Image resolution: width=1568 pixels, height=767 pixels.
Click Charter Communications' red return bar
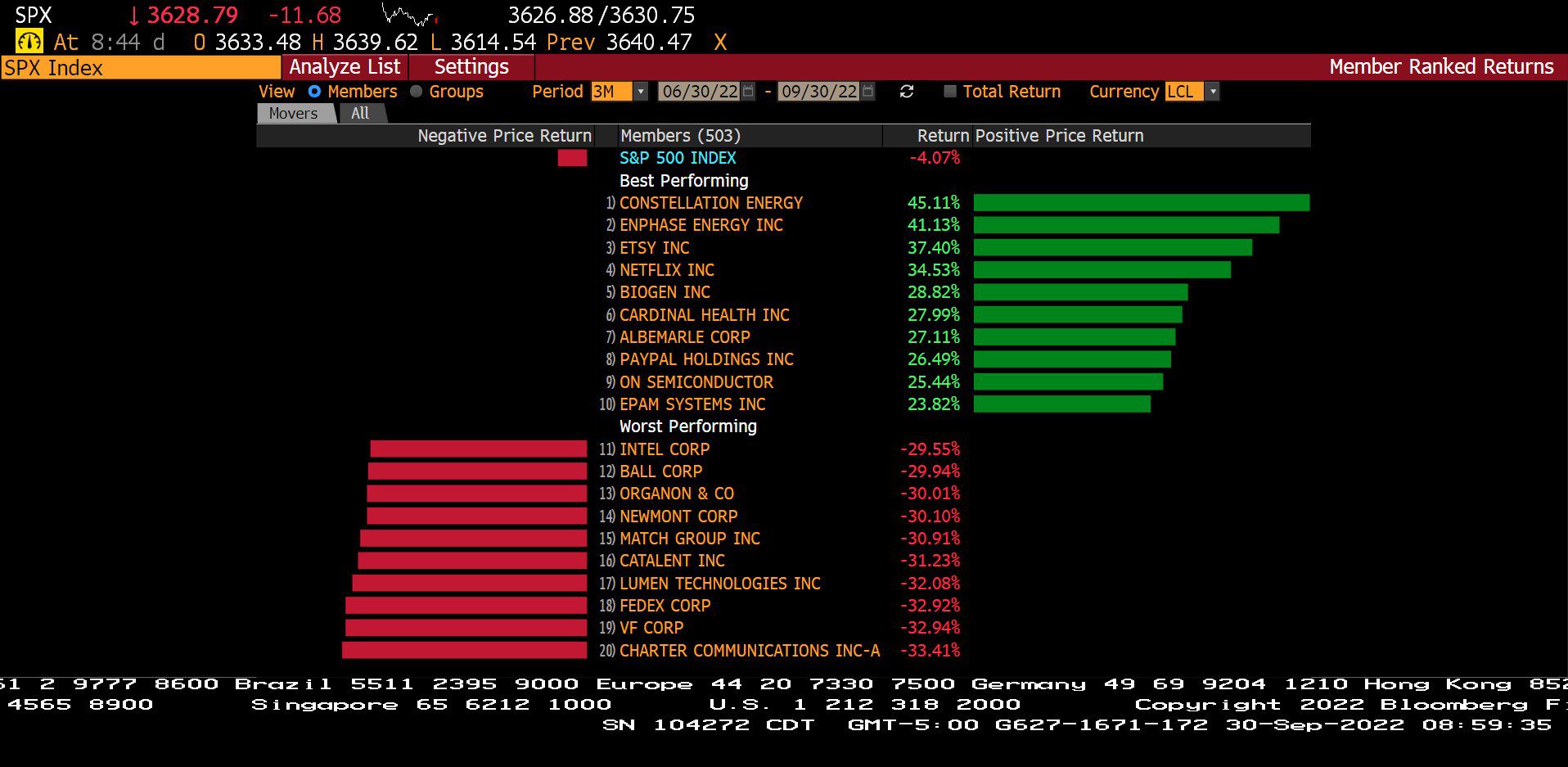point(464,651)
